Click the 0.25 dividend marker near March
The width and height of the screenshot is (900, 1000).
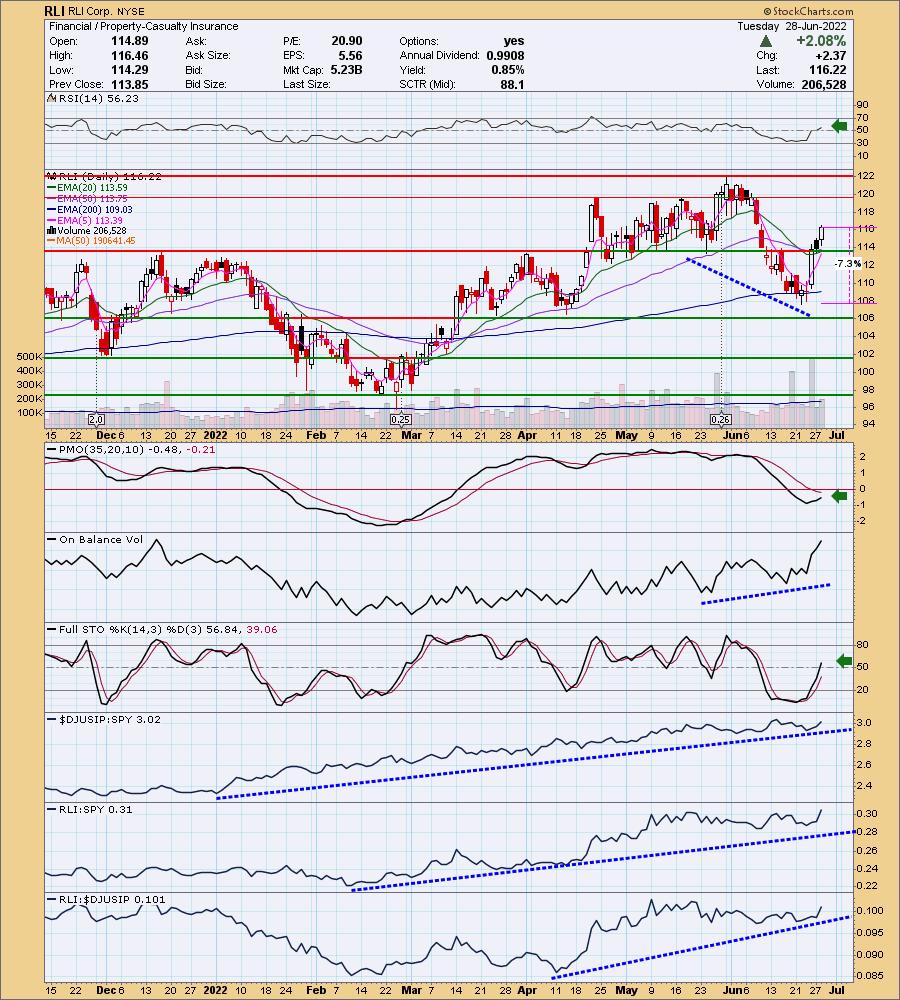[400, 420]
